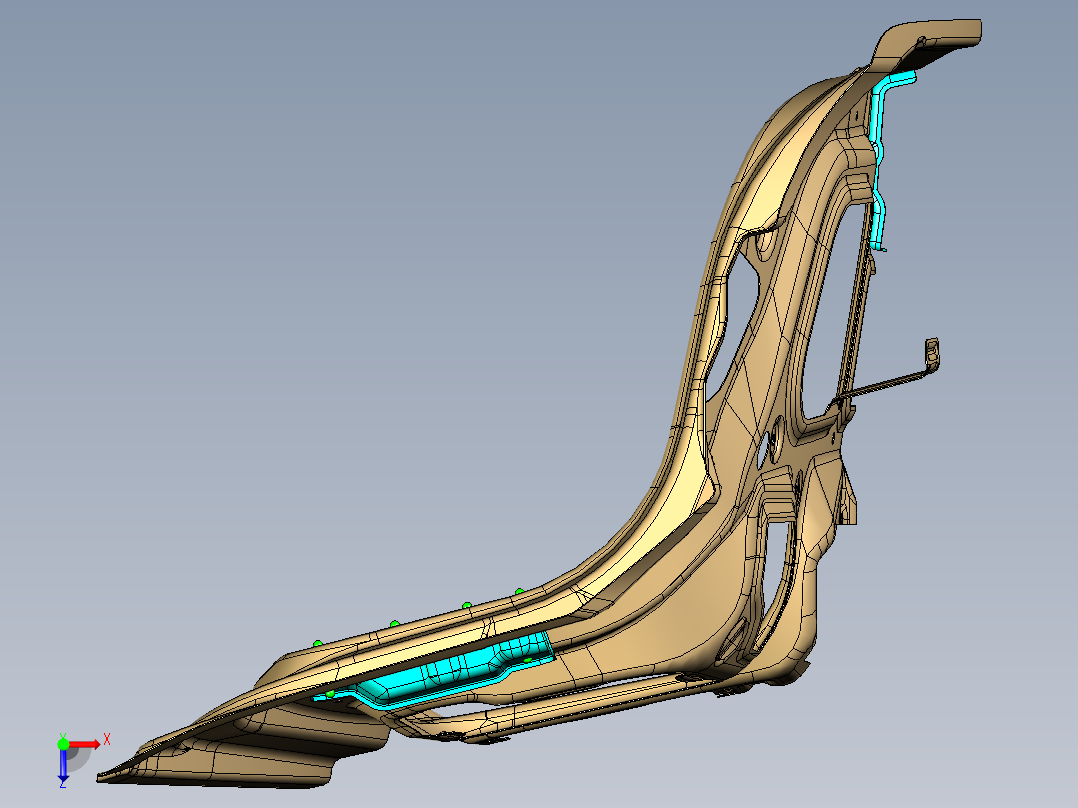Click the red X axis arrow of the triad
1078x808 pixels.
click(85, 744)
